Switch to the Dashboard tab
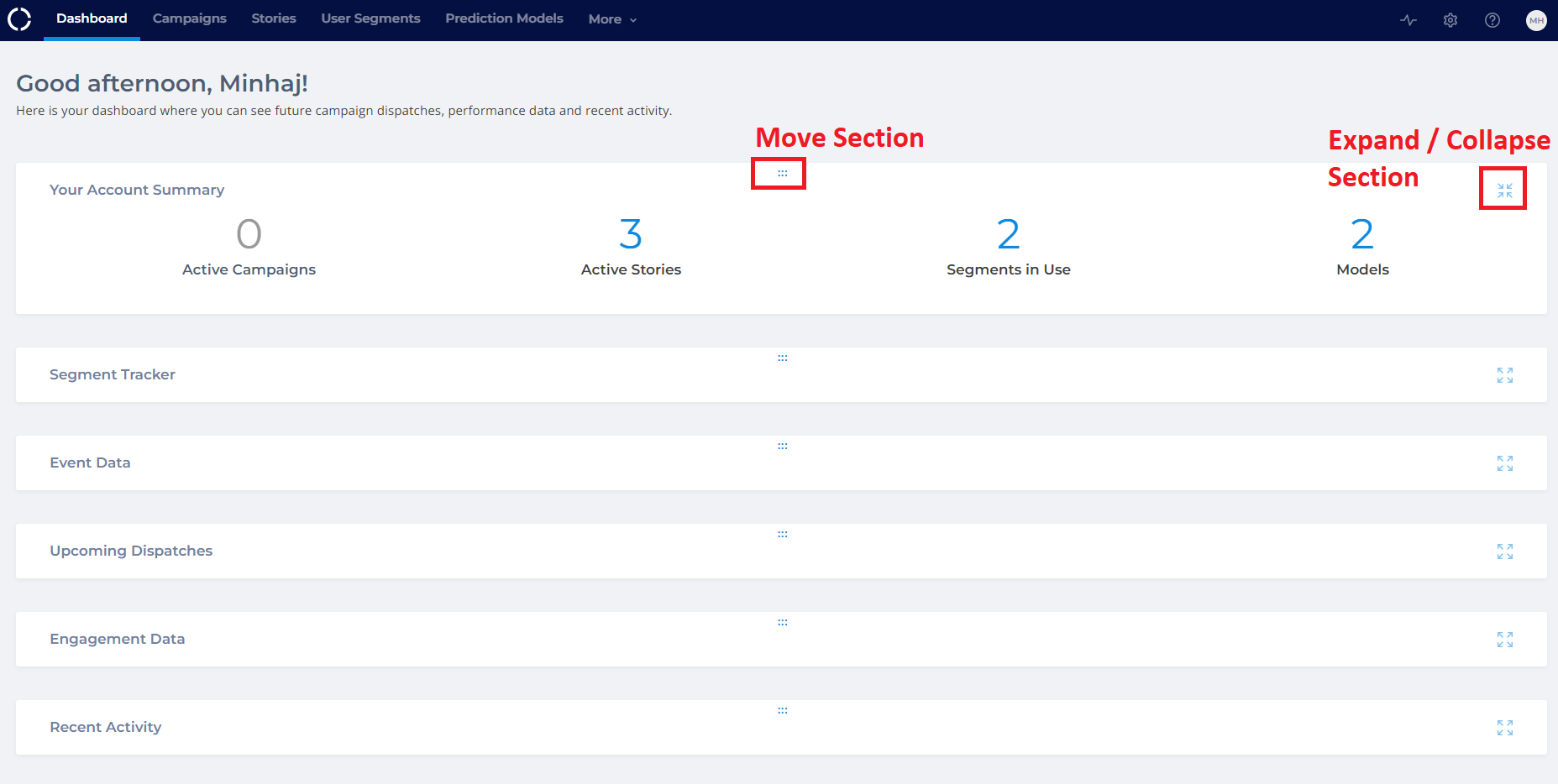The width and height of the screenshot is (1558, 784). pyautogui.click(x=92, y=18)
